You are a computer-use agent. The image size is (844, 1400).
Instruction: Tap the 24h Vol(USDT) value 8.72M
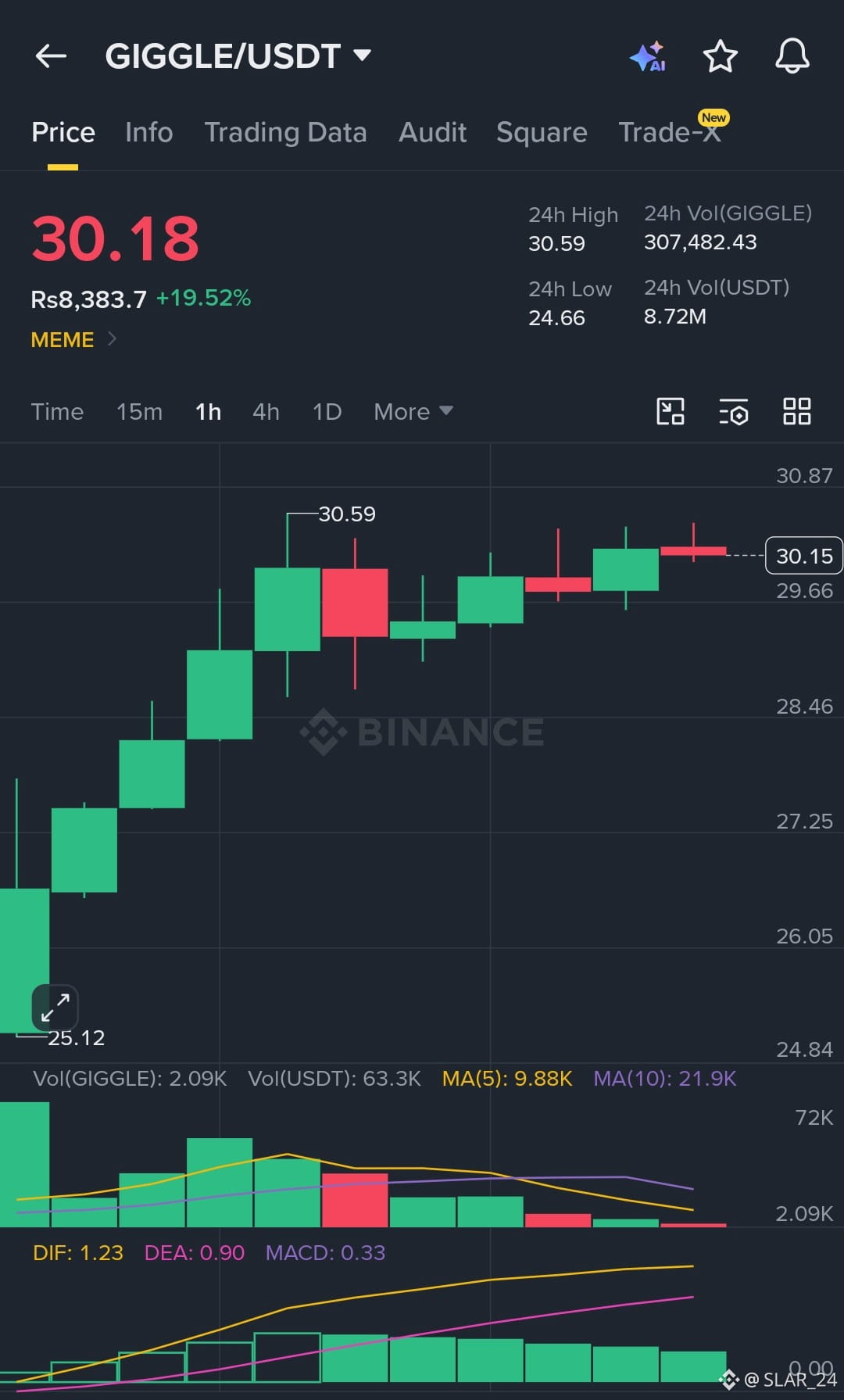[675, 317]
